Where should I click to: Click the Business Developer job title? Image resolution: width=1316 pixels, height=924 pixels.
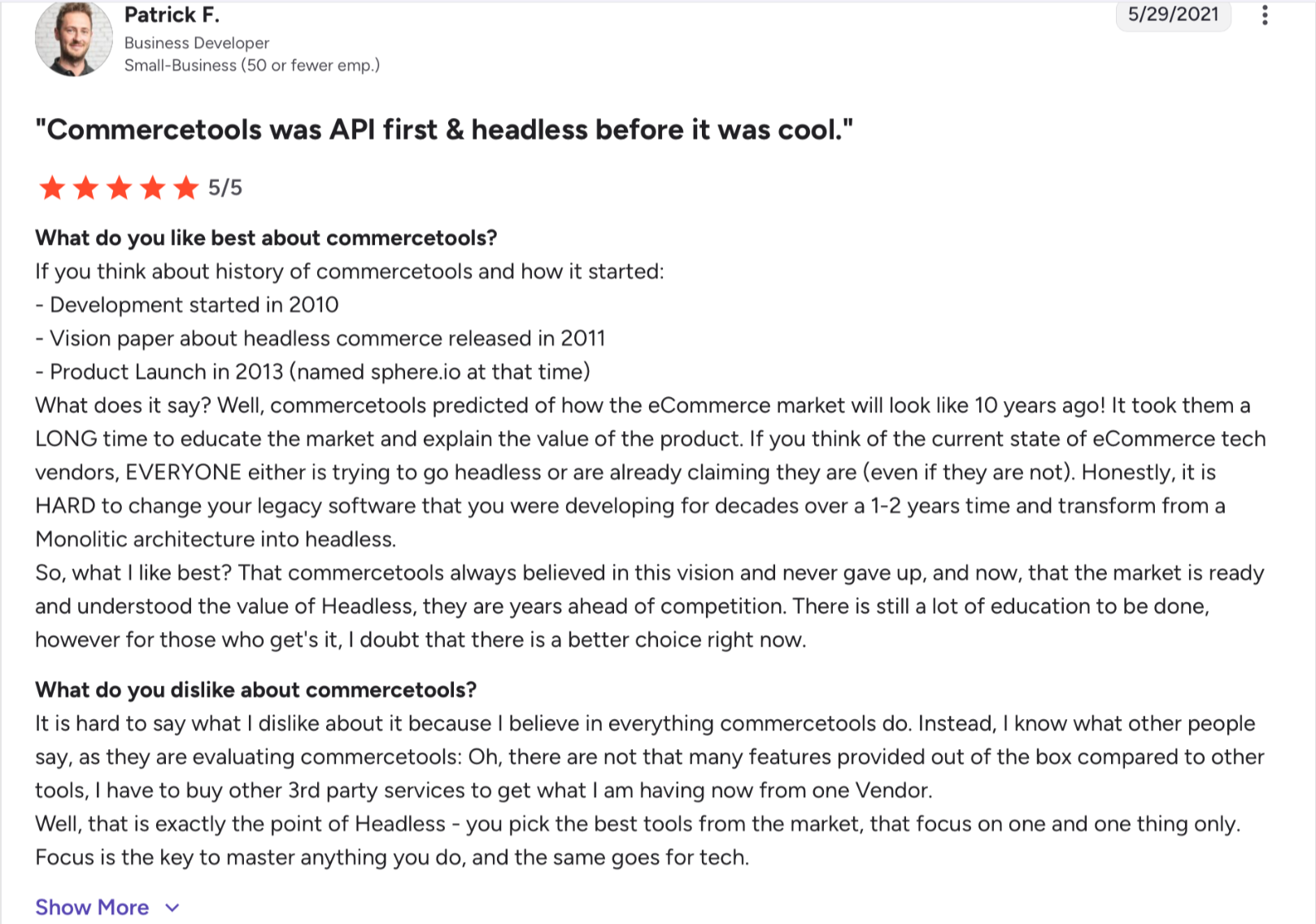[x=196, y=43]
